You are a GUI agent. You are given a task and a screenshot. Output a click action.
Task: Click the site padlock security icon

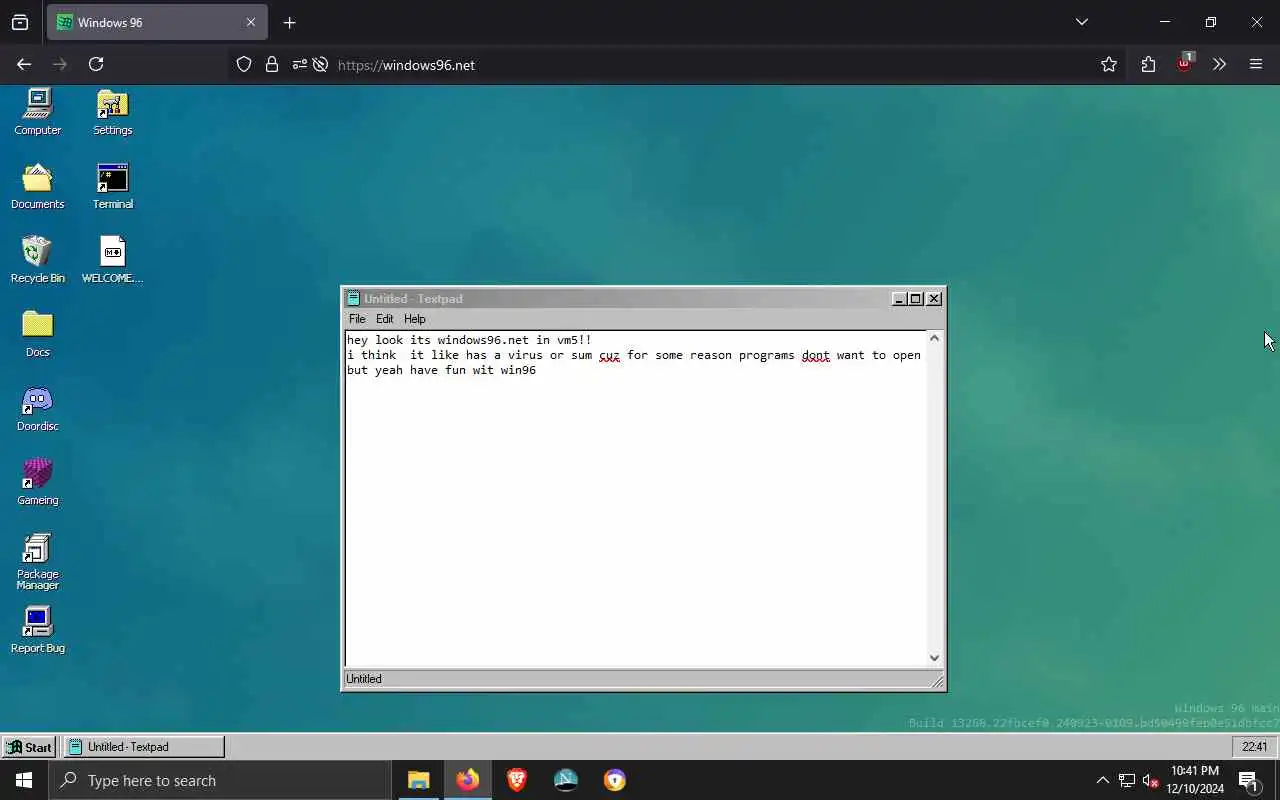point(271,64)
